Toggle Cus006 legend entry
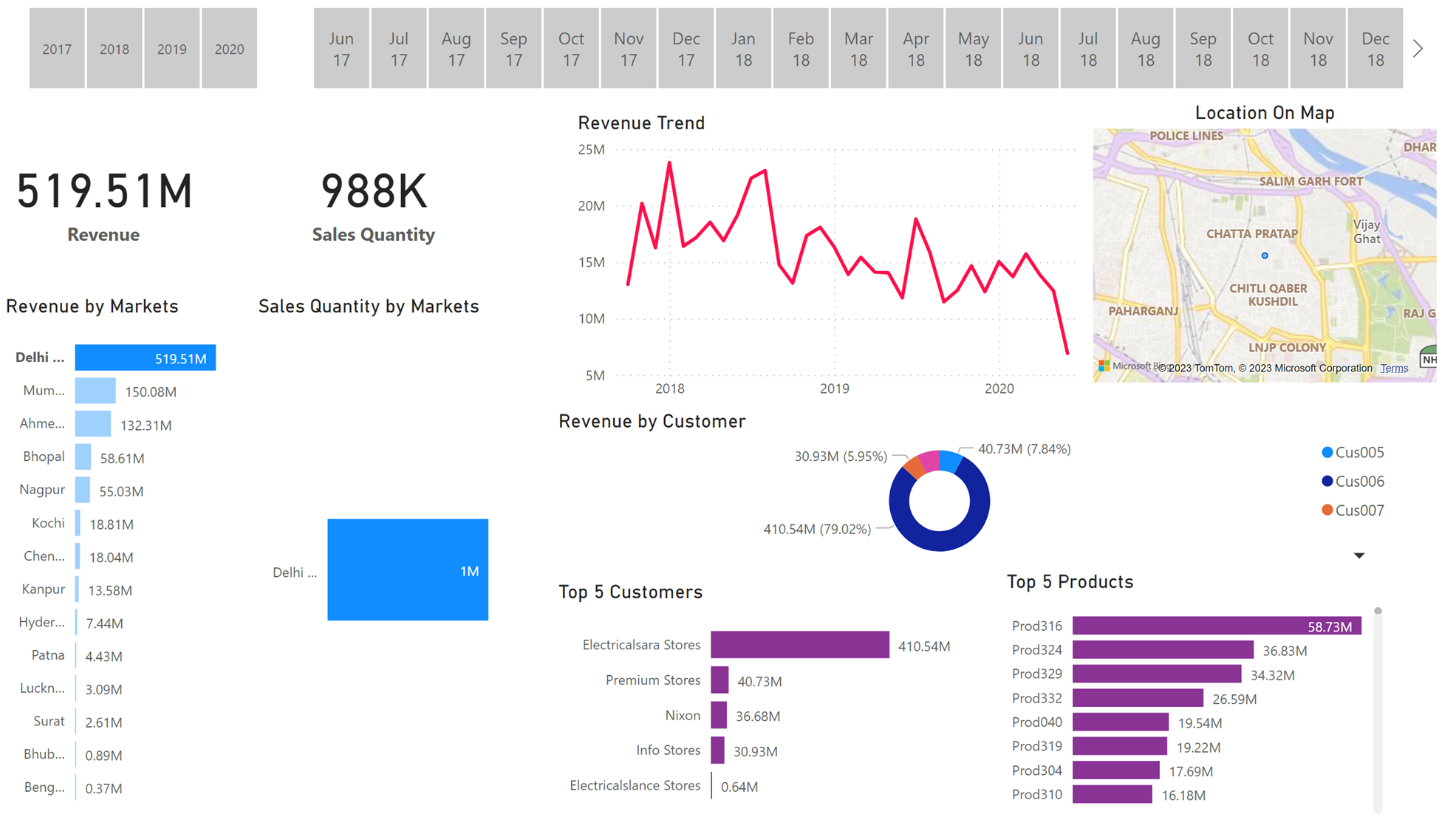Image resolution: width=1456 pixels, height=831 pixels. pos(1352,481)
